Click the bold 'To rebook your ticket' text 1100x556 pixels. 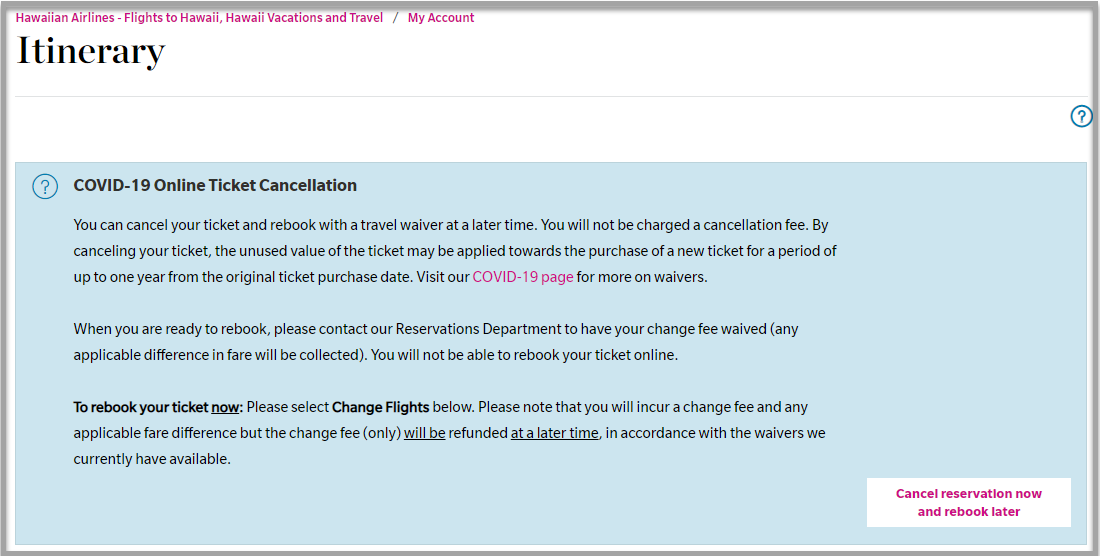141,407
